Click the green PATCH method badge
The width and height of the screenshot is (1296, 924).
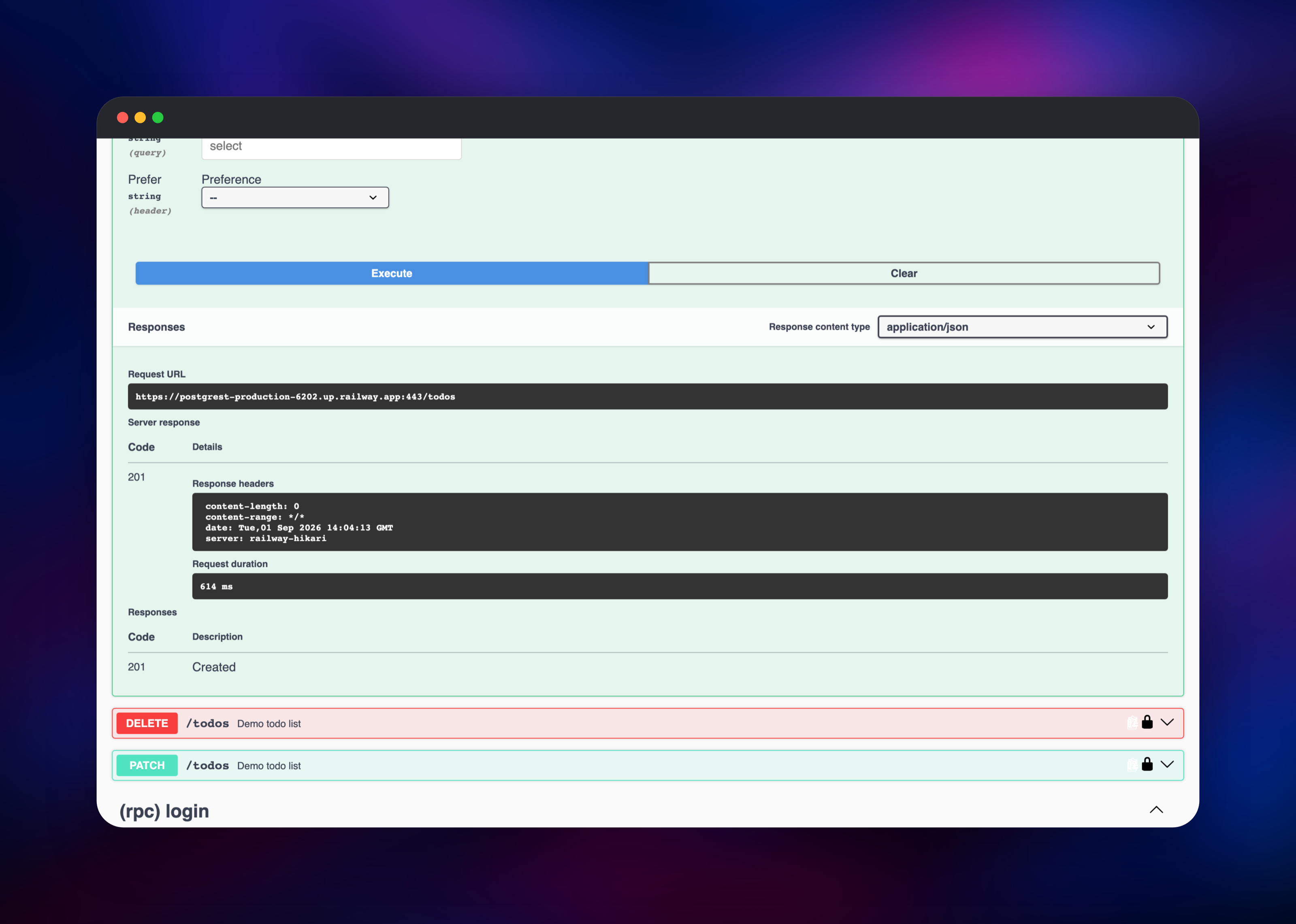(147, 765)
